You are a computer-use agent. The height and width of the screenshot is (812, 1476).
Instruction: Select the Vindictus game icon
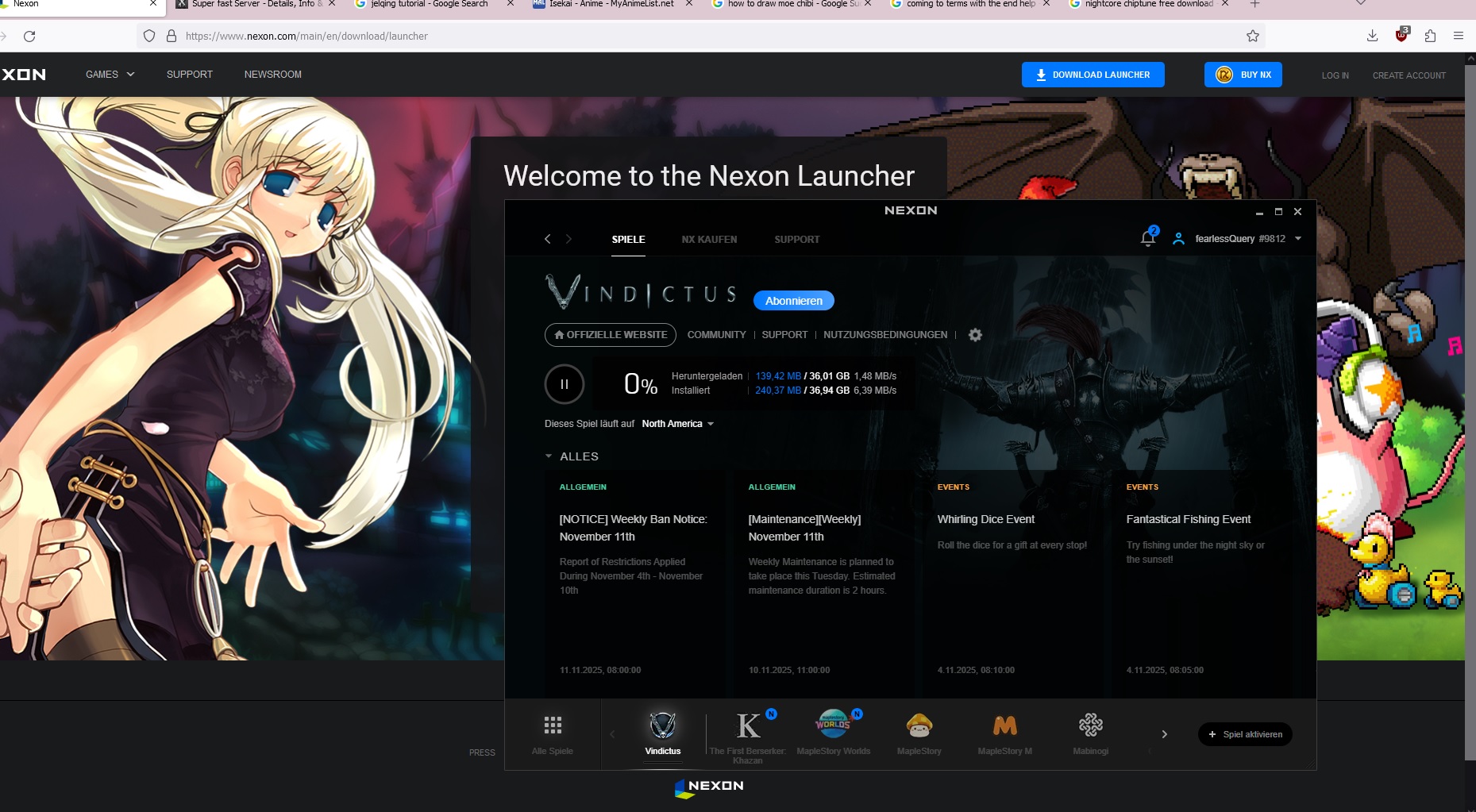click(x=663, y=725)
